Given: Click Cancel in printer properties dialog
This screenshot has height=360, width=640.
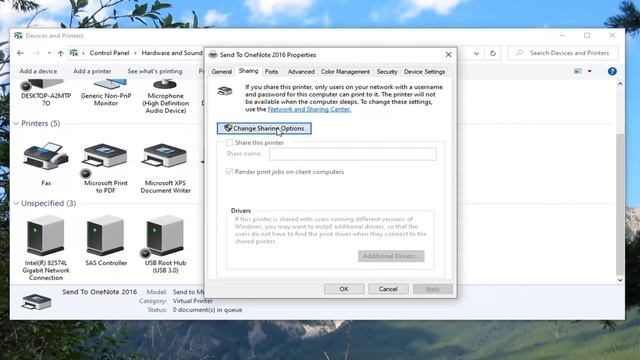Looking at the screenshot, I should point(388,289).
